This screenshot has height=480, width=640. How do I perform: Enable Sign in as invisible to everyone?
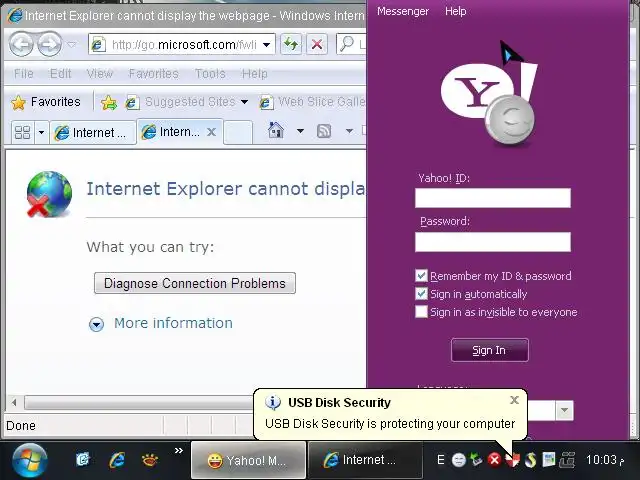(x=421, y=312)
